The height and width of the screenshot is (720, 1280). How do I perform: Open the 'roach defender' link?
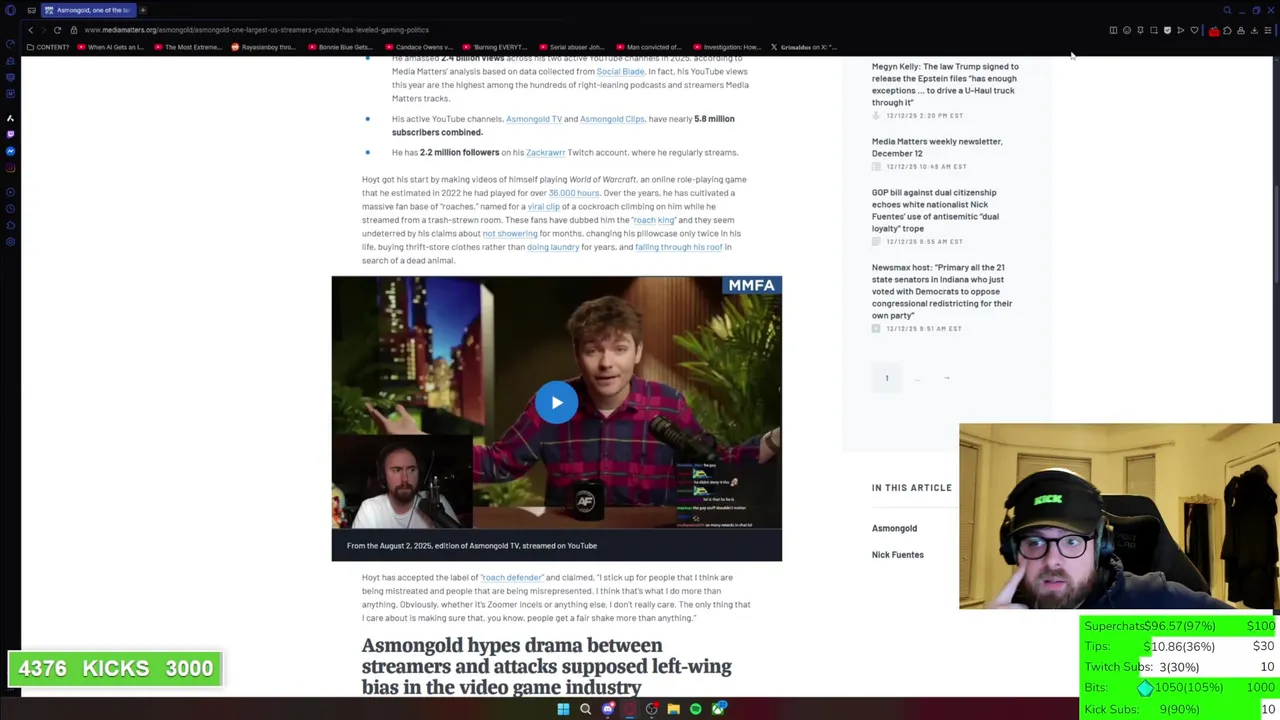[x=512, y=578]
